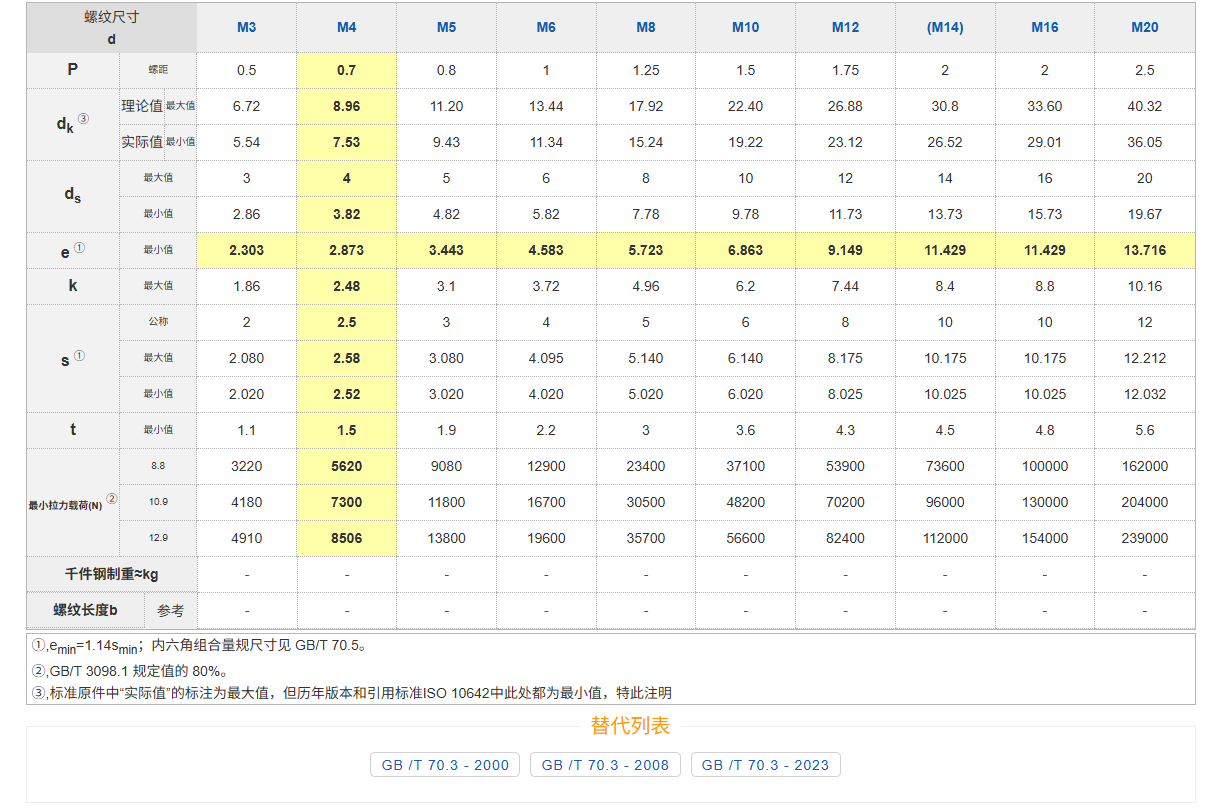Click the footnote ① marker beside s

click(x=80, y=355)
